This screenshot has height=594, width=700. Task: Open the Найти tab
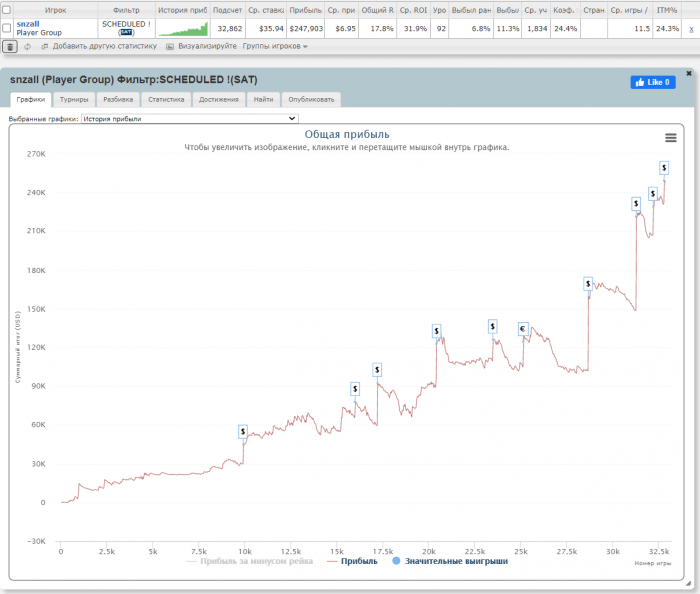(x=263, y=100)
